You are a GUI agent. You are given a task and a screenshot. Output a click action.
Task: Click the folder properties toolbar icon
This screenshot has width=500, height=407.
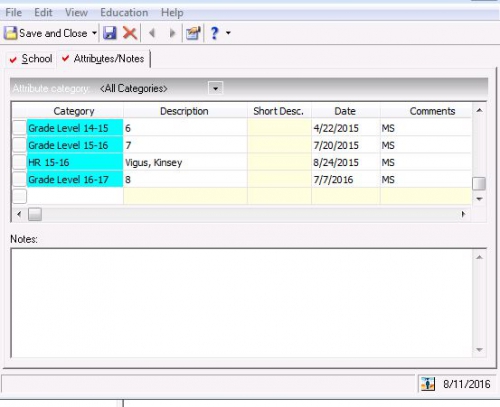tap(193, 33)
